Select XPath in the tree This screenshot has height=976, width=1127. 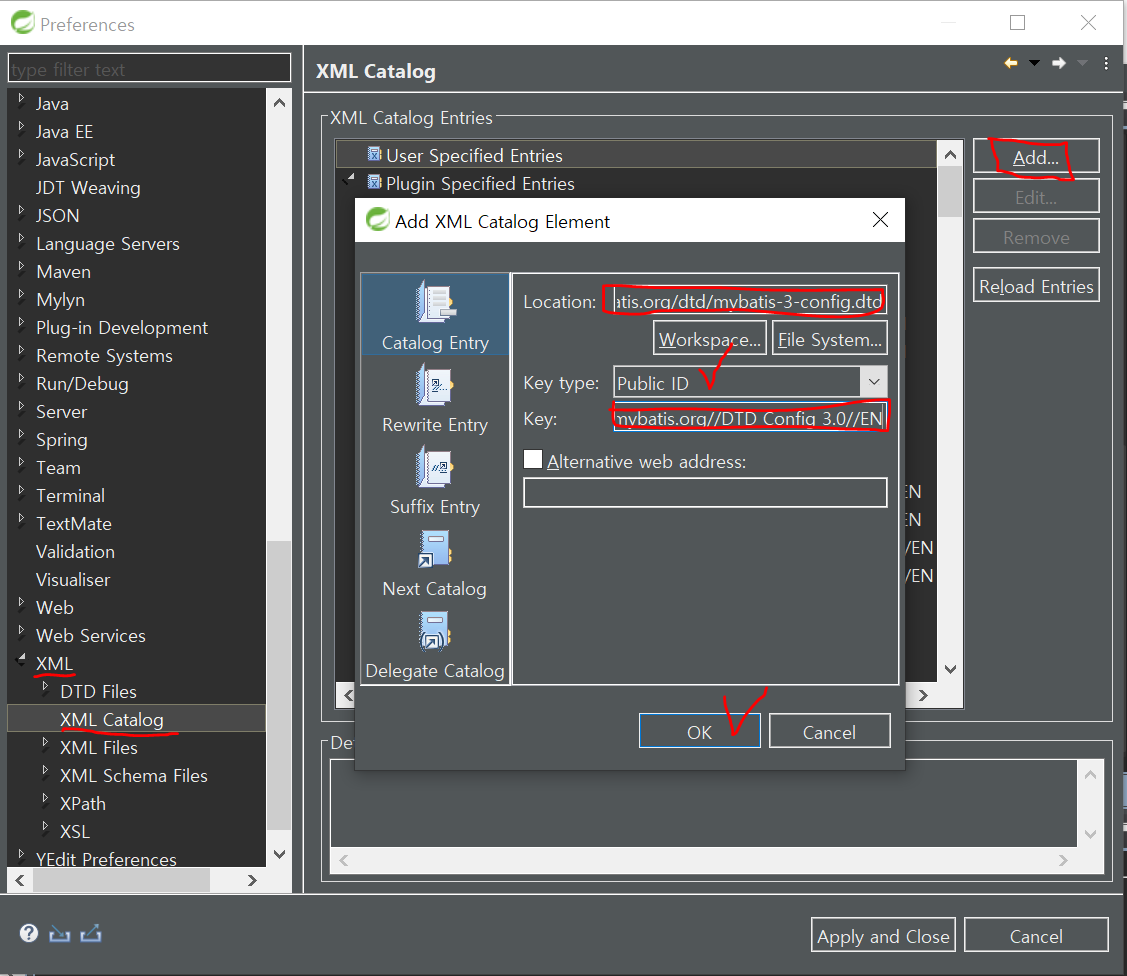click(83, 803)
